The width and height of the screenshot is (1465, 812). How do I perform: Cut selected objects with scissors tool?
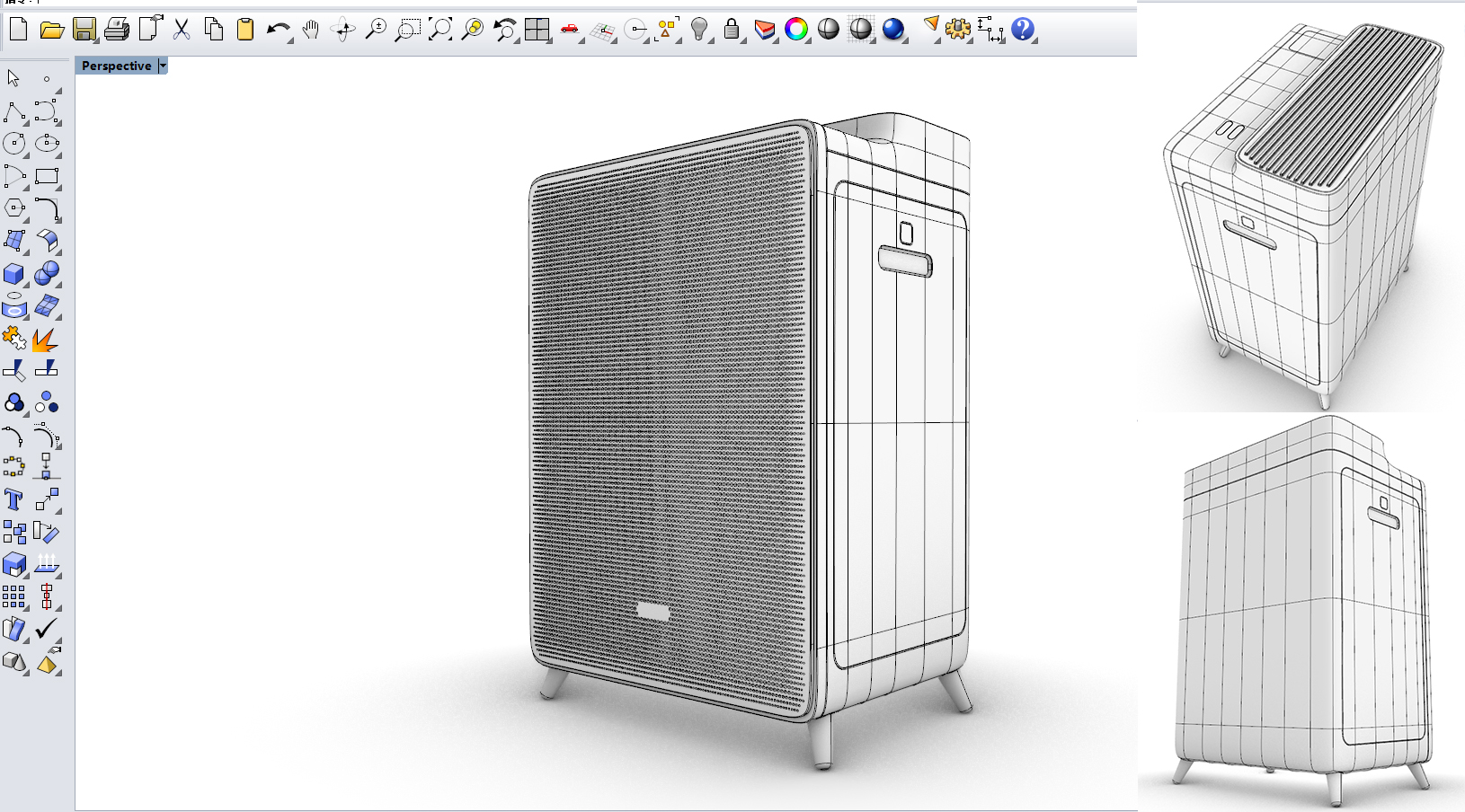point(181,29)
